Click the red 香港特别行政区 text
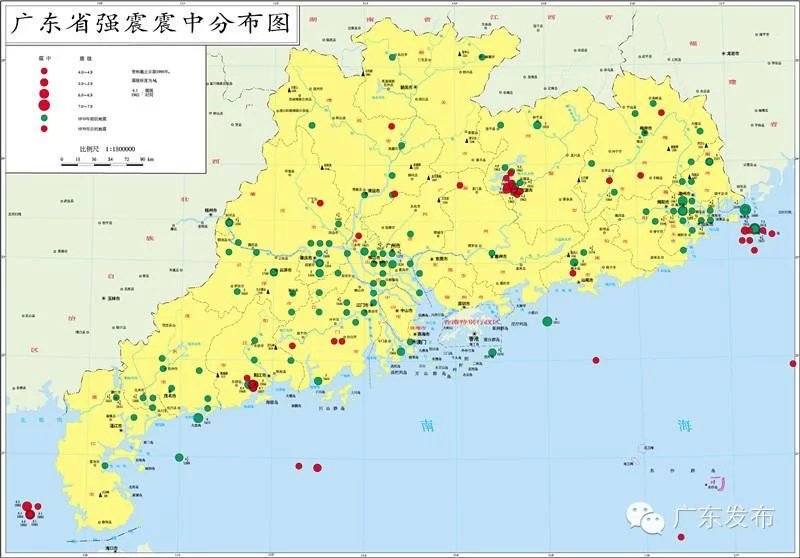Screen dimensions: 800x558 pyautogui.click(x=471, y=322)
